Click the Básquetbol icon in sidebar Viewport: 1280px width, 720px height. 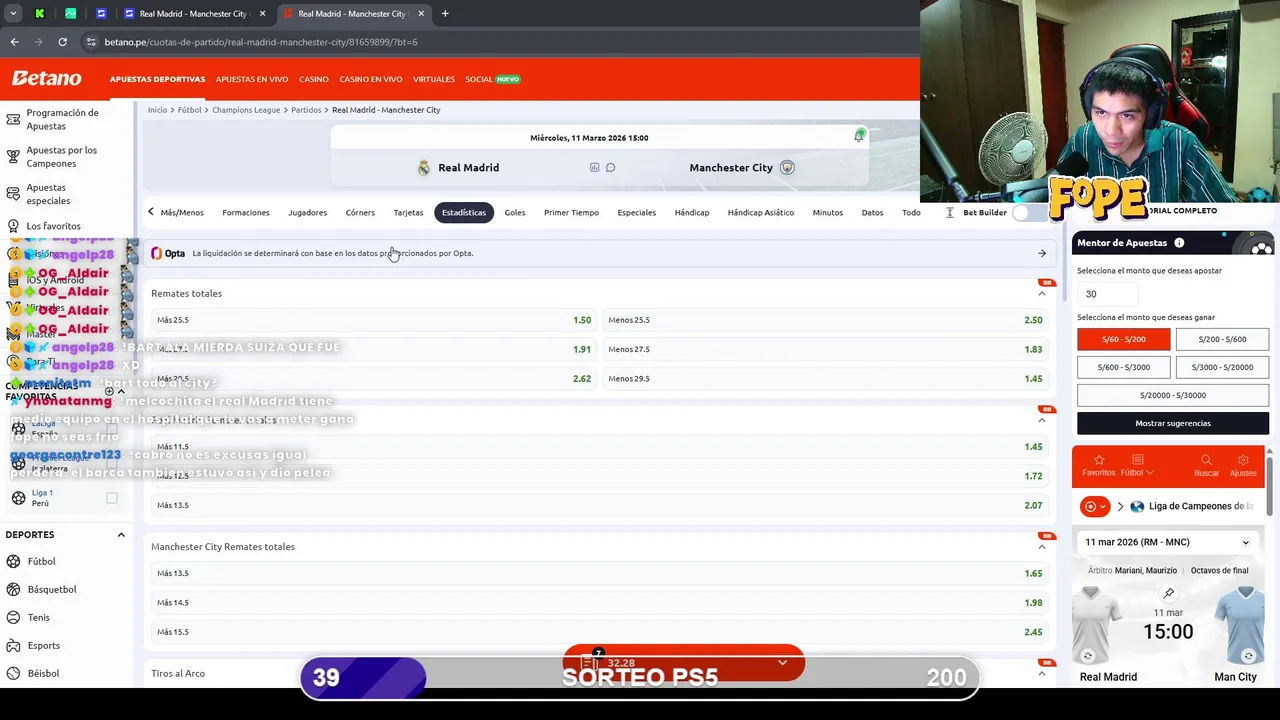[14, 589]
